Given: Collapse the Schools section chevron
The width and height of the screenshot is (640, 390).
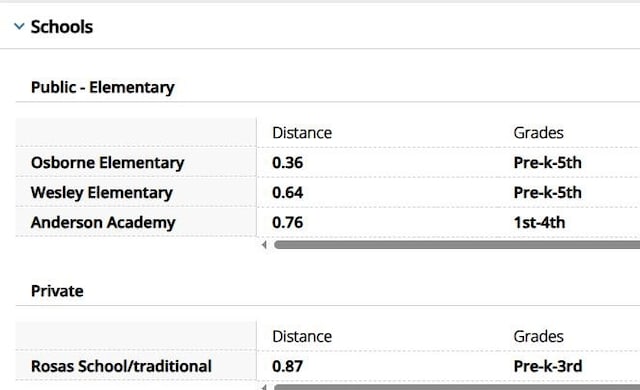Looking at the screenshot, I should click(19, 27).
